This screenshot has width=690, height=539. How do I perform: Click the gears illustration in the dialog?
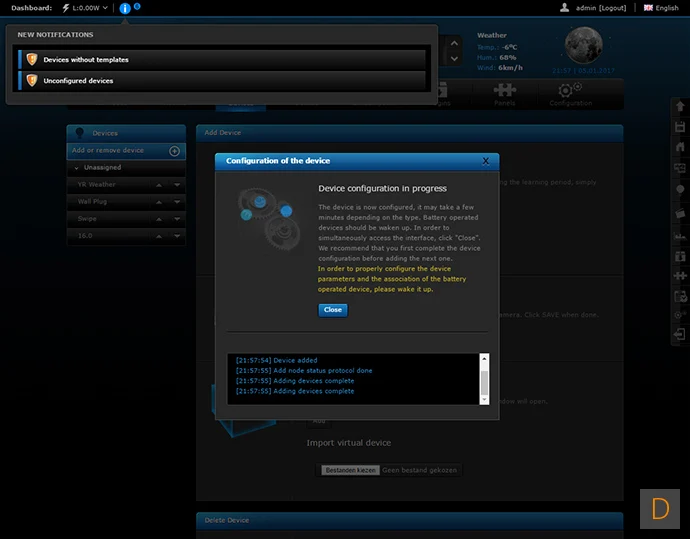click(269, 219)
